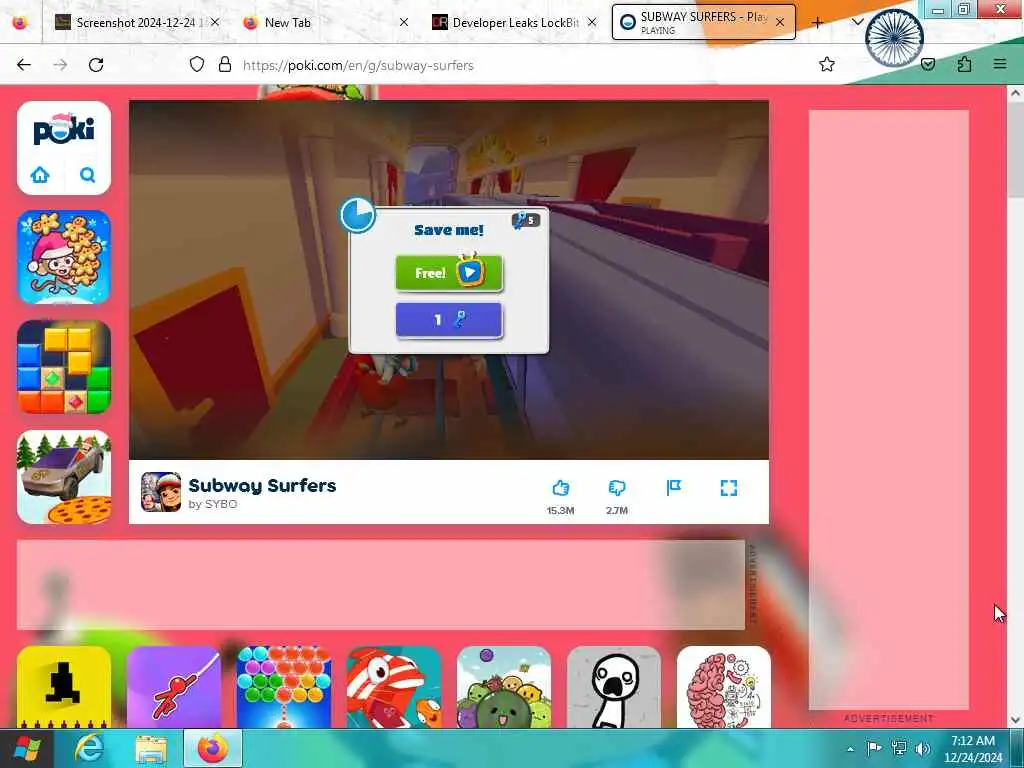Close the SUBWAY SURFERS tab
Screen dimensions: 1024x768
point(780,22)
